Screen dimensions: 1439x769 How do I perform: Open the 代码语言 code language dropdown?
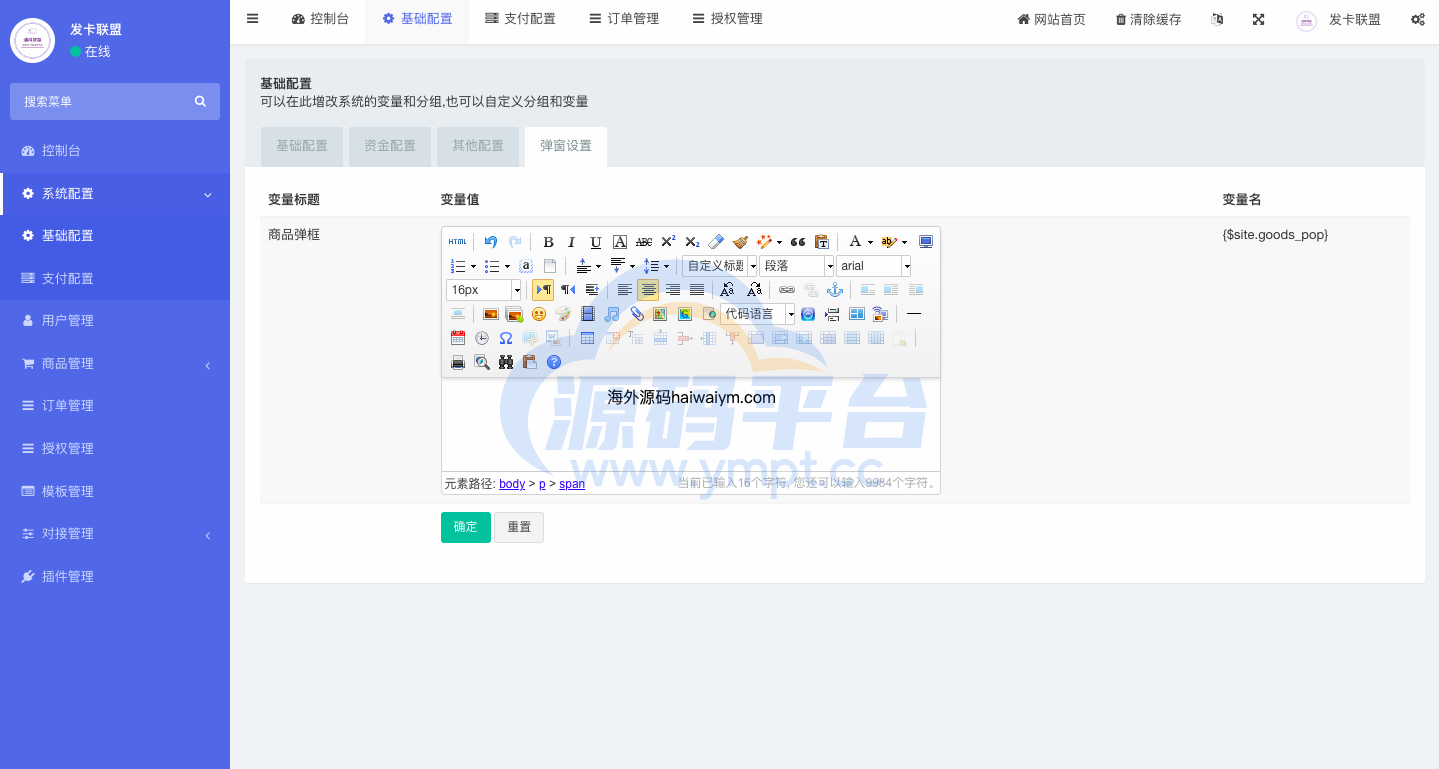click(x=758, y=314)
